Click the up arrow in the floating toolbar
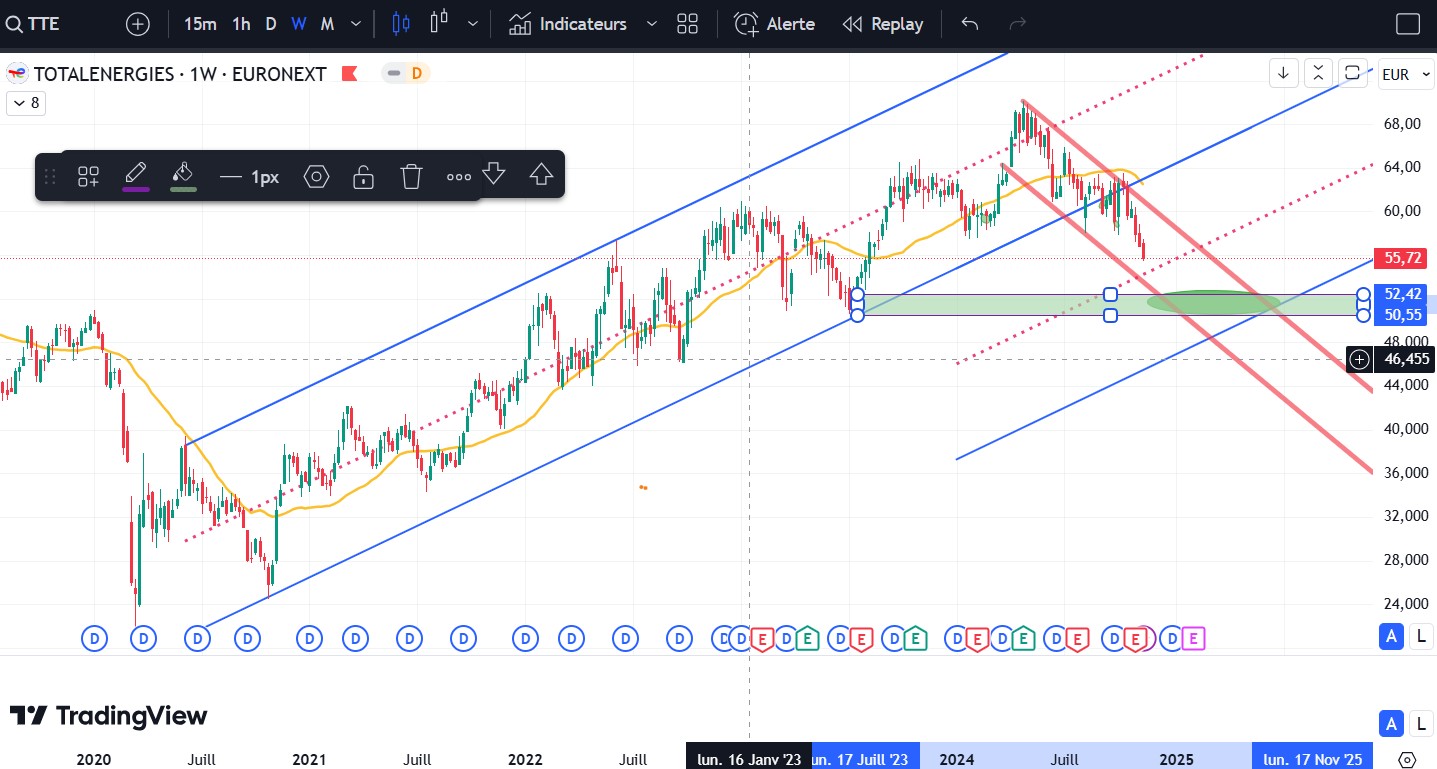 pos(541,174)
